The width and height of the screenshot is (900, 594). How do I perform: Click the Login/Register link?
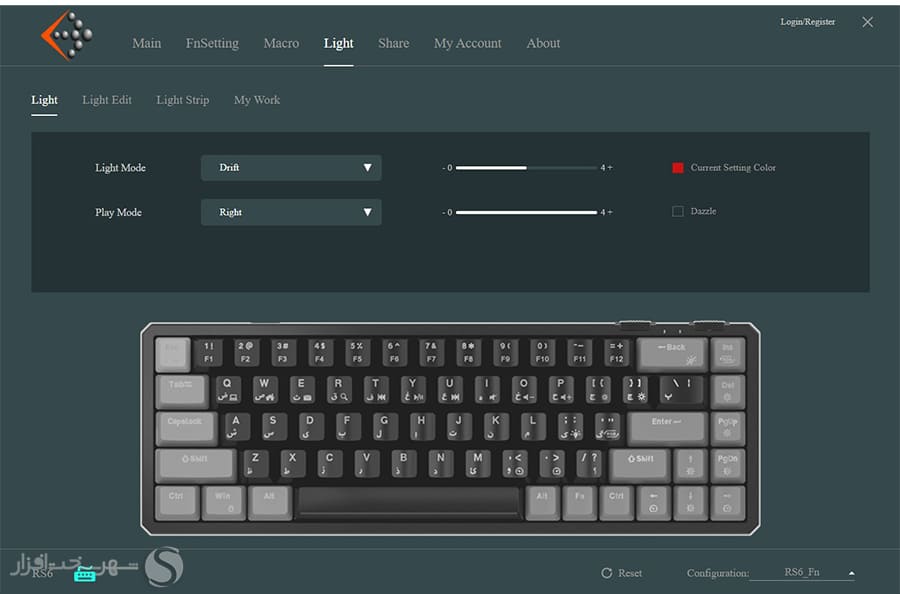tap(807, 22)
